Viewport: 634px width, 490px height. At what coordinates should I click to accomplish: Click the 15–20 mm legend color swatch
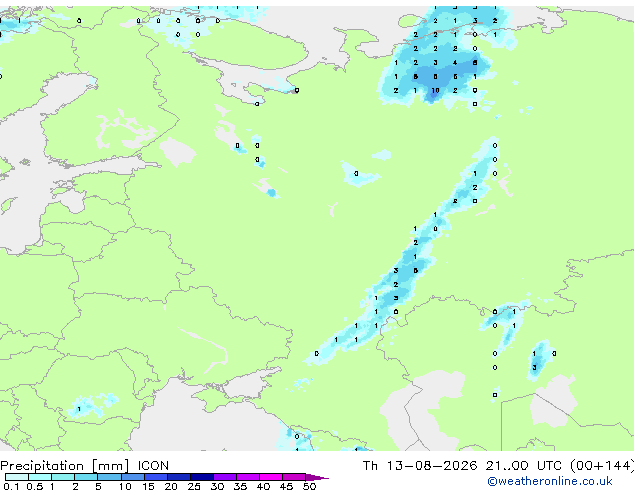(155, 477)
